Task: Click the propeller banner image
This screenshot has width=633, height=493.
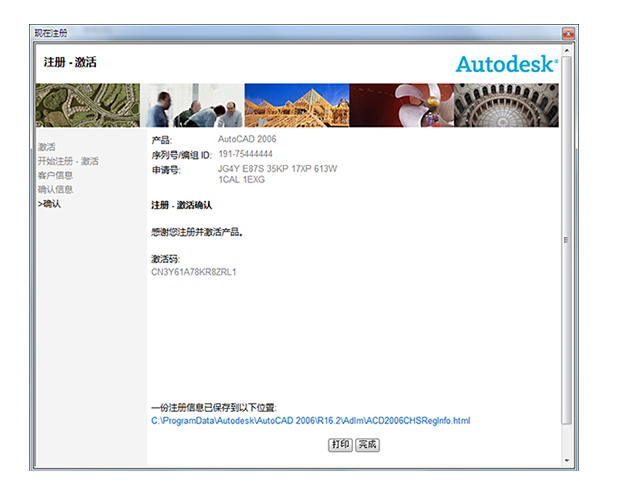Action: (x=401, y=105)
